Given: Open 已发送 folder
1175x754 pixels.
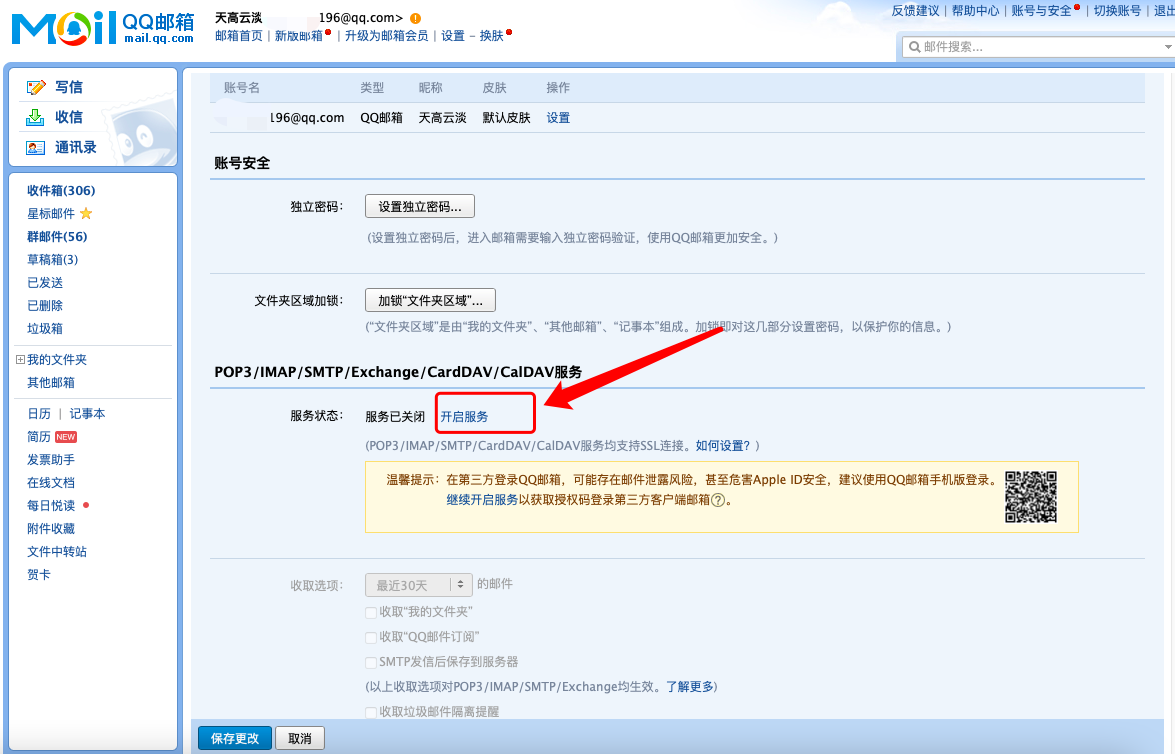Looking at the screenshot, I should 45,283.
